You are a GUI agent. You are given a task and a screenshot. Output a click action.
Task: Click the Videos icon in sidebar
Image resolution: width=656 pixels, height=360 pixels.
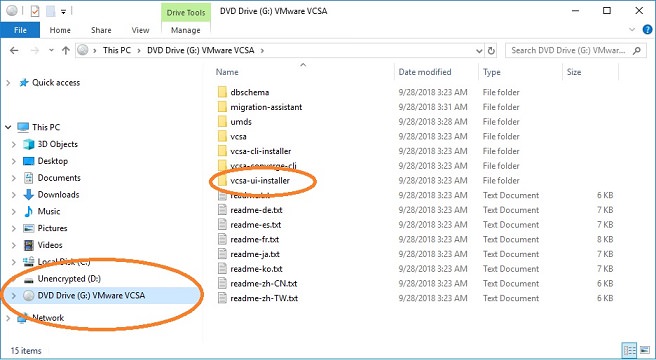[x=28, y=245]
